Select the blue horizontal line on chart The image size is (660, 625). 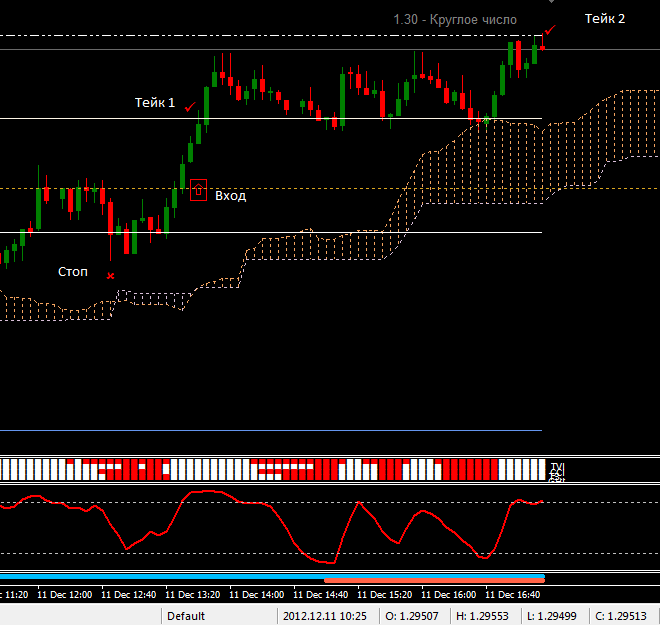[x=271, y=430]
